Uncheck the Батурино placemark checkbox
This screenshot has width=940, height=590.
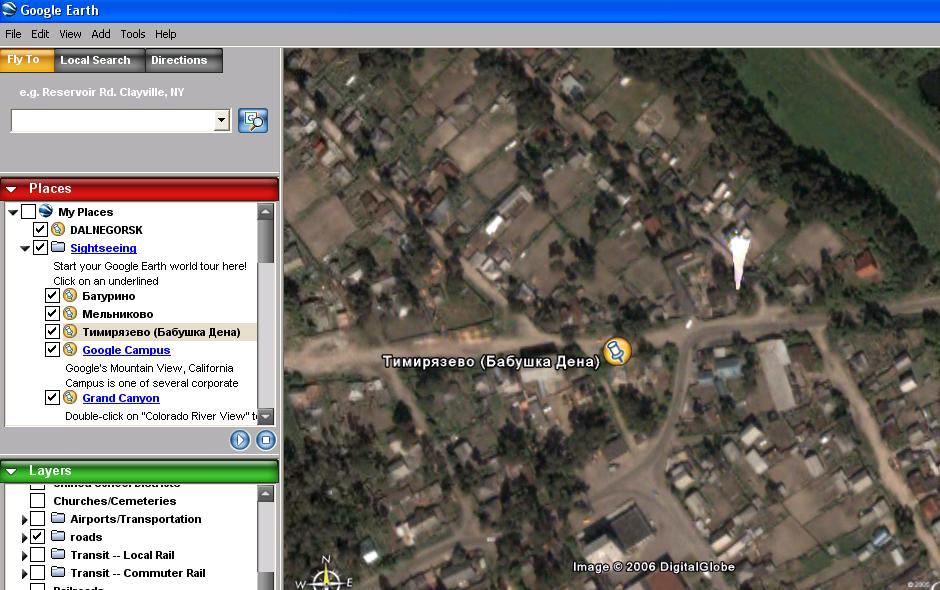[53, 296]
